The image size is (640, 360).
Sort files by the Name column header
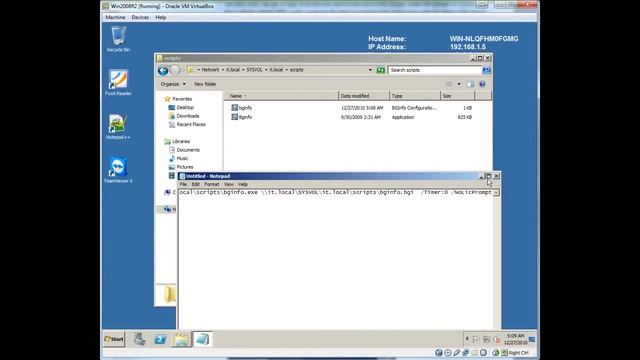[x=281, y=96]
